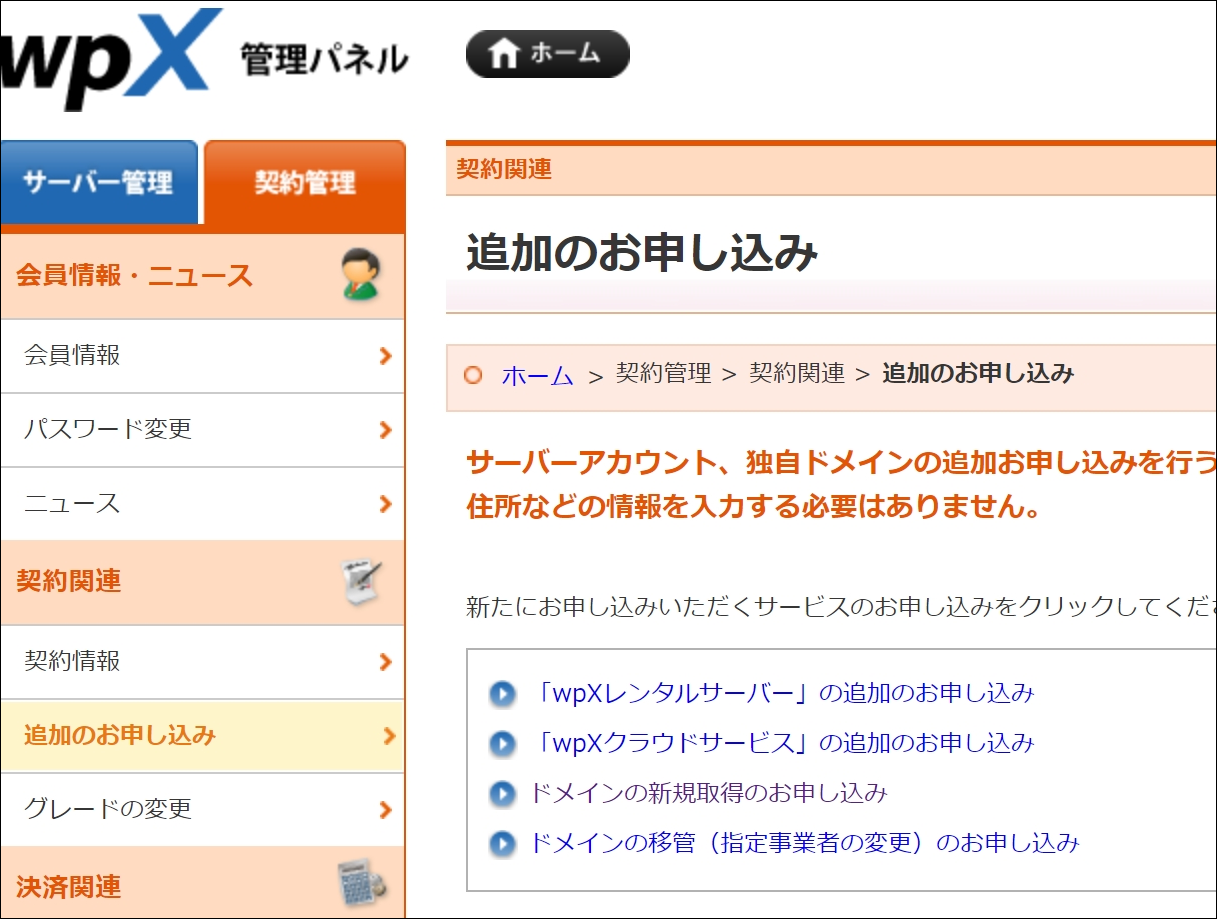Click the orange サーバーアカウント notice text

coord(841,485)
